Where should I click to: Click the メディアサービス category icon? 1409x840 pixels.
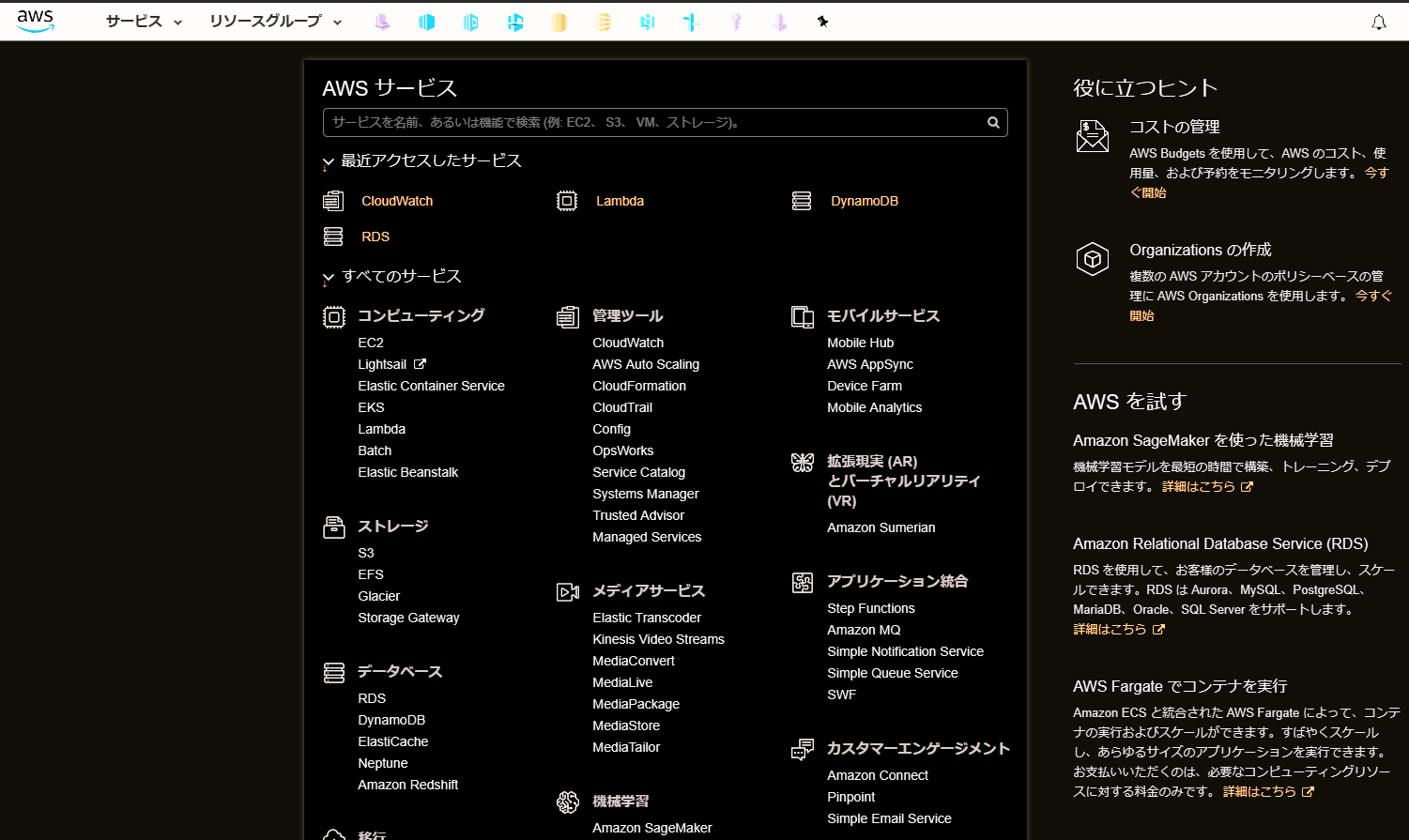568,592
